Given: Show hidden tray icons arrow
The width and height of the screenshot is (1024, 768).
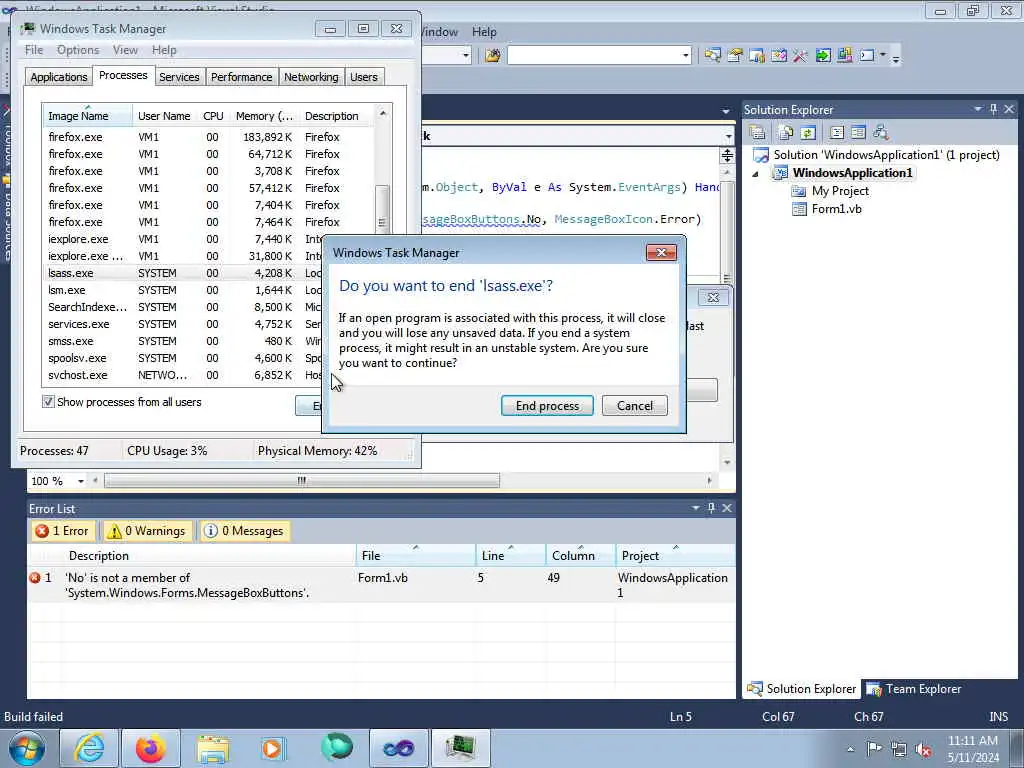Looking at the screenshot, I should (850, 749).
